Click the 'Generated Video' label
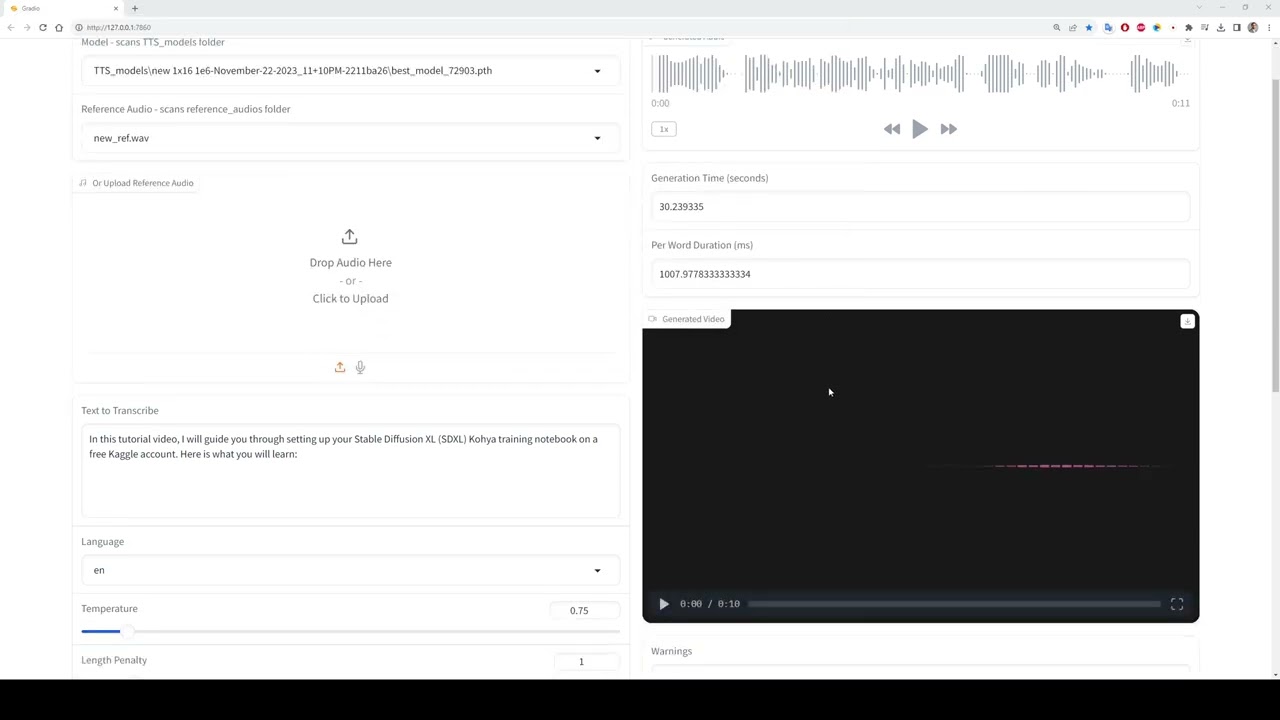This screenshot has width=1280, height=720. [x=693, y=319]
